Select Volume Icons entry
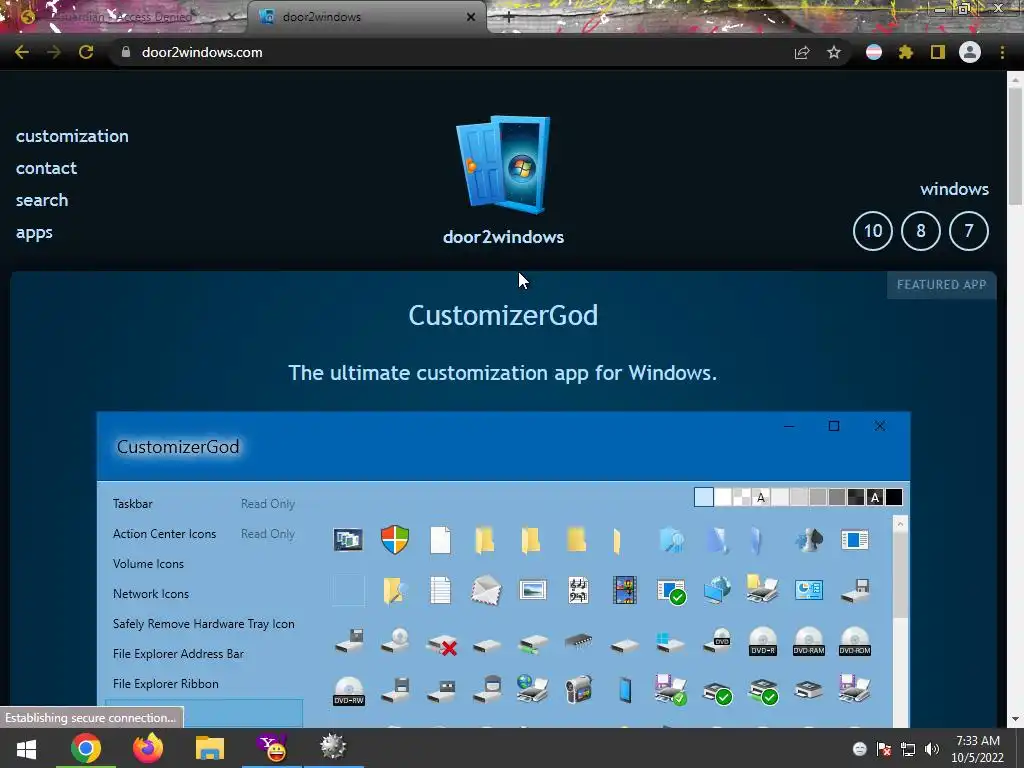1024x768 pixels. pyautogui.click(x=148, y=564)
